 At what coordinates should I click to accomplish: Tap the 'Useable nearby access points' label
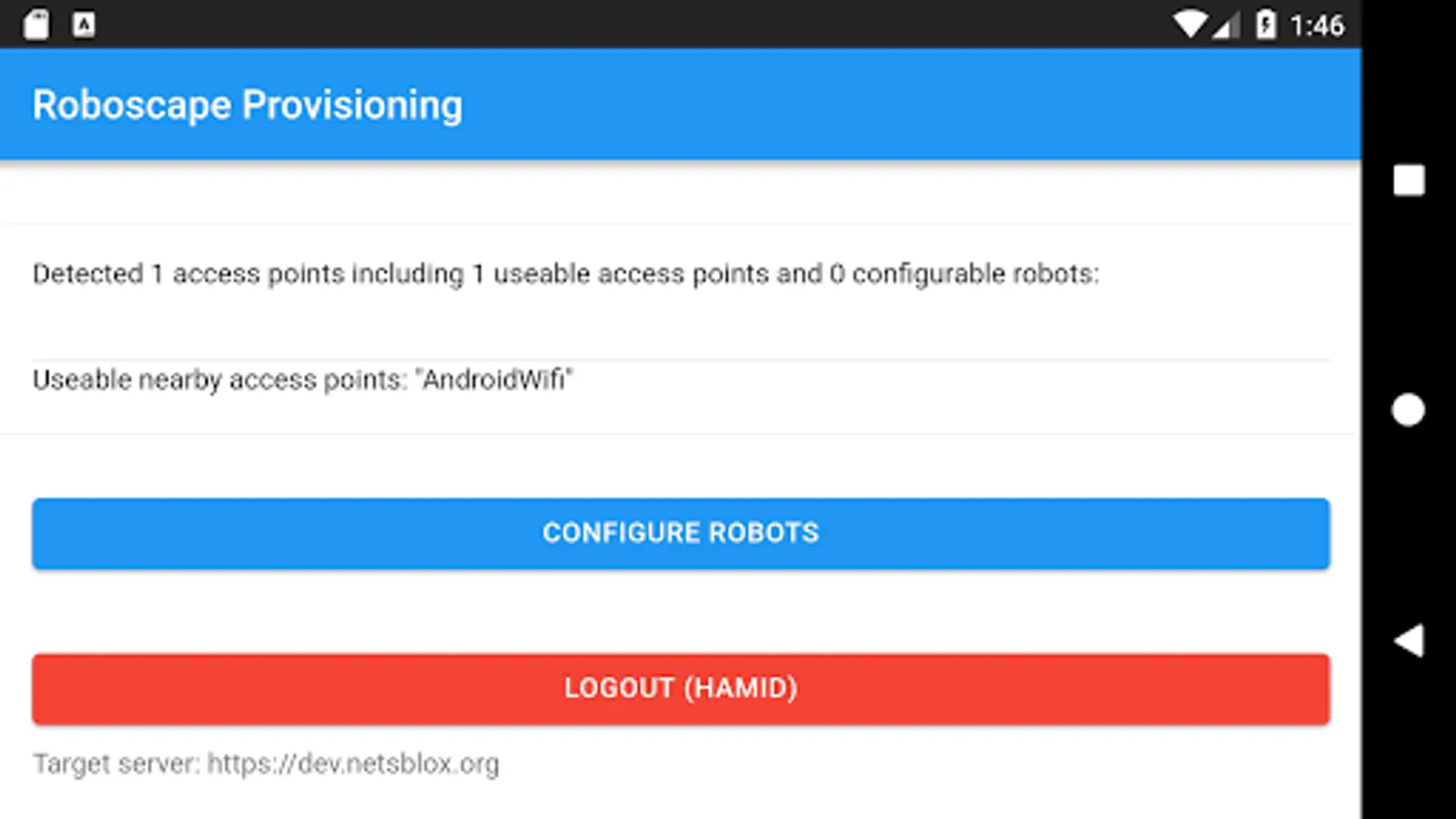tap(218, 379)
